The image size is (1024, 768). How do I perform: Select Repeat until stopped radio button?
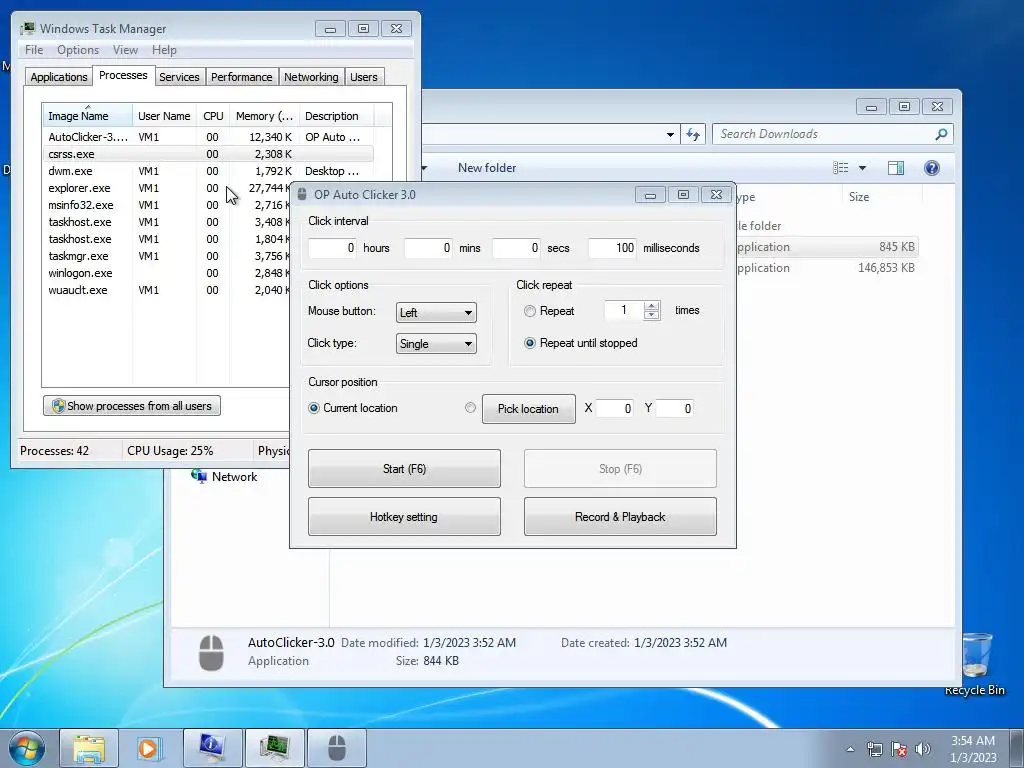click(x=530, y=343)
